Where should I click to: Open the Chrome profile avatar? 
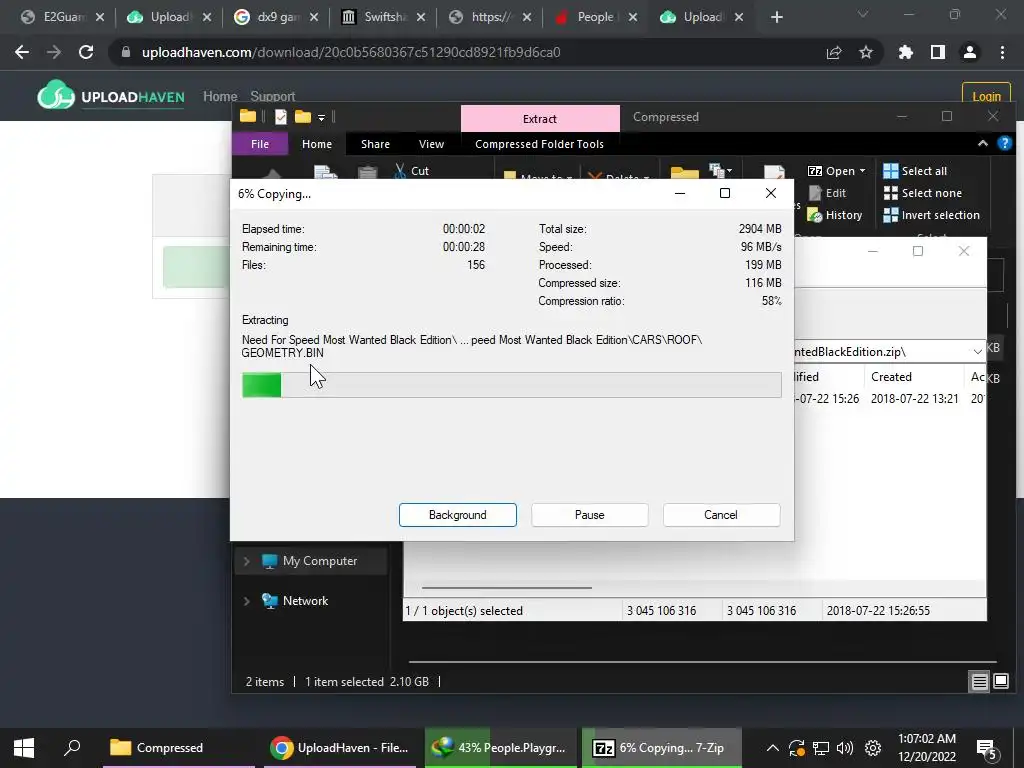970,52
